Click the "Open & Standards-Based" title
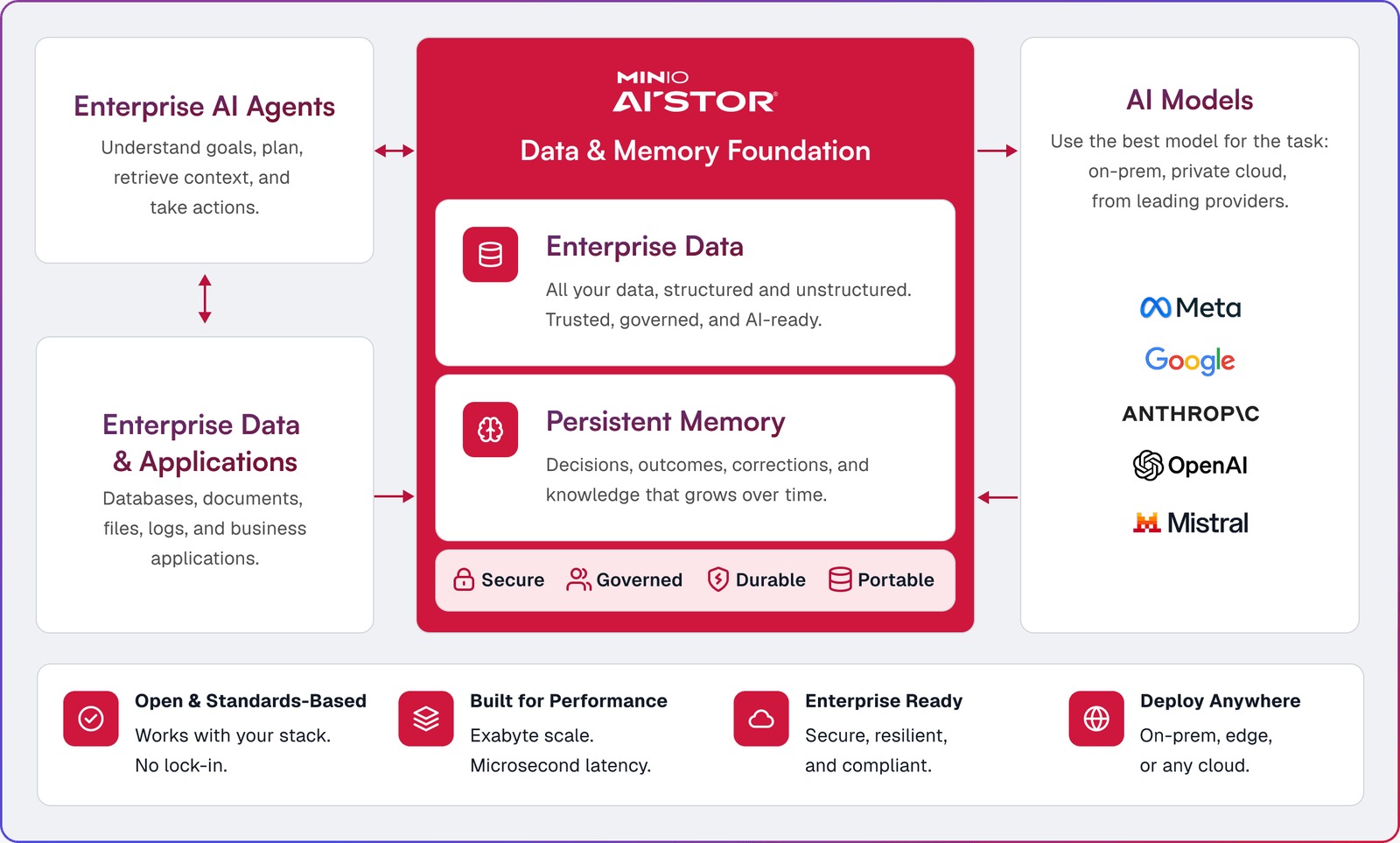Screen dimensions: 1400x843 (x=250, y=700)
